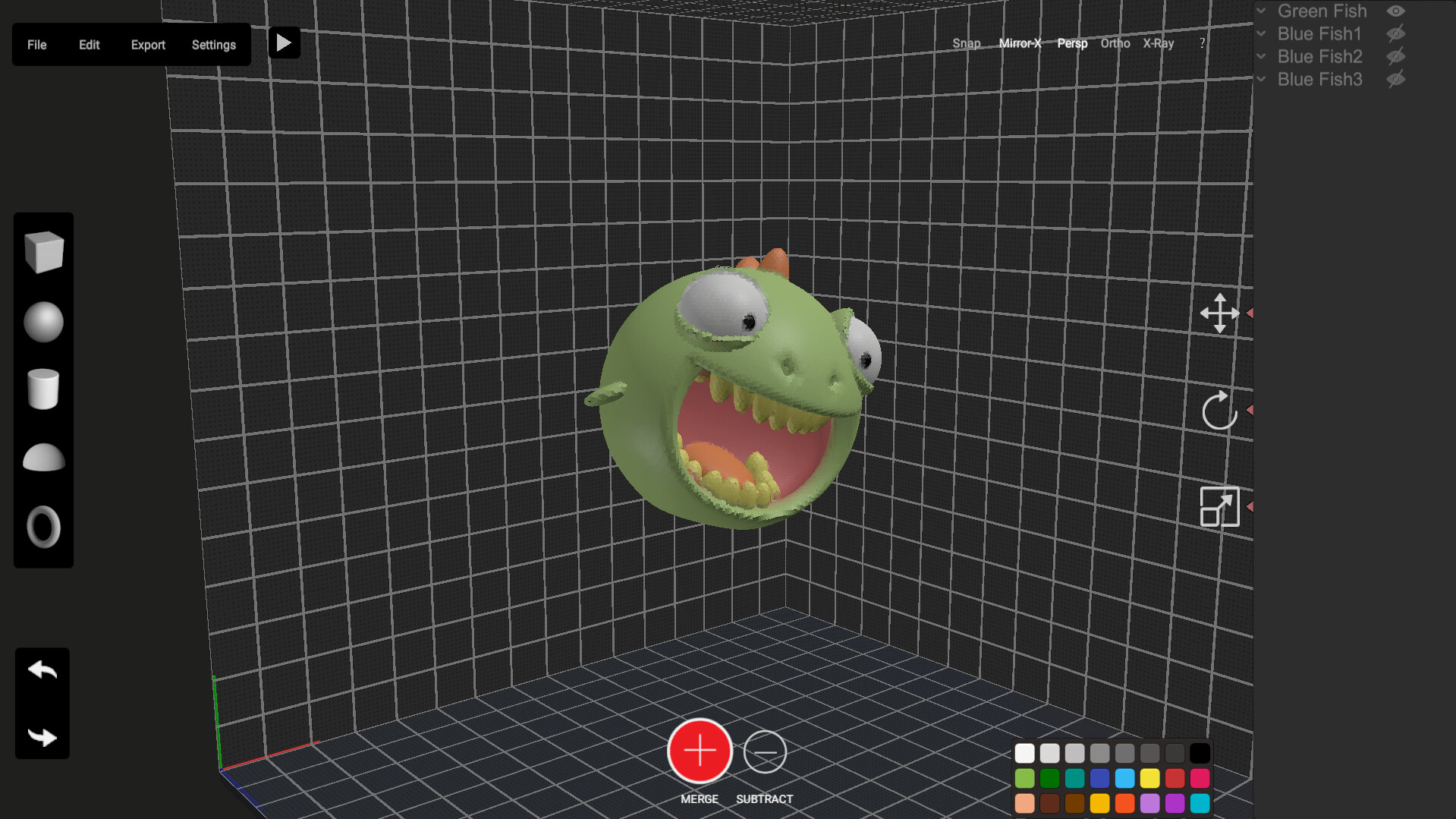Open the Export menu
This screenshot has height=819, width=1456.
point(148,45)
